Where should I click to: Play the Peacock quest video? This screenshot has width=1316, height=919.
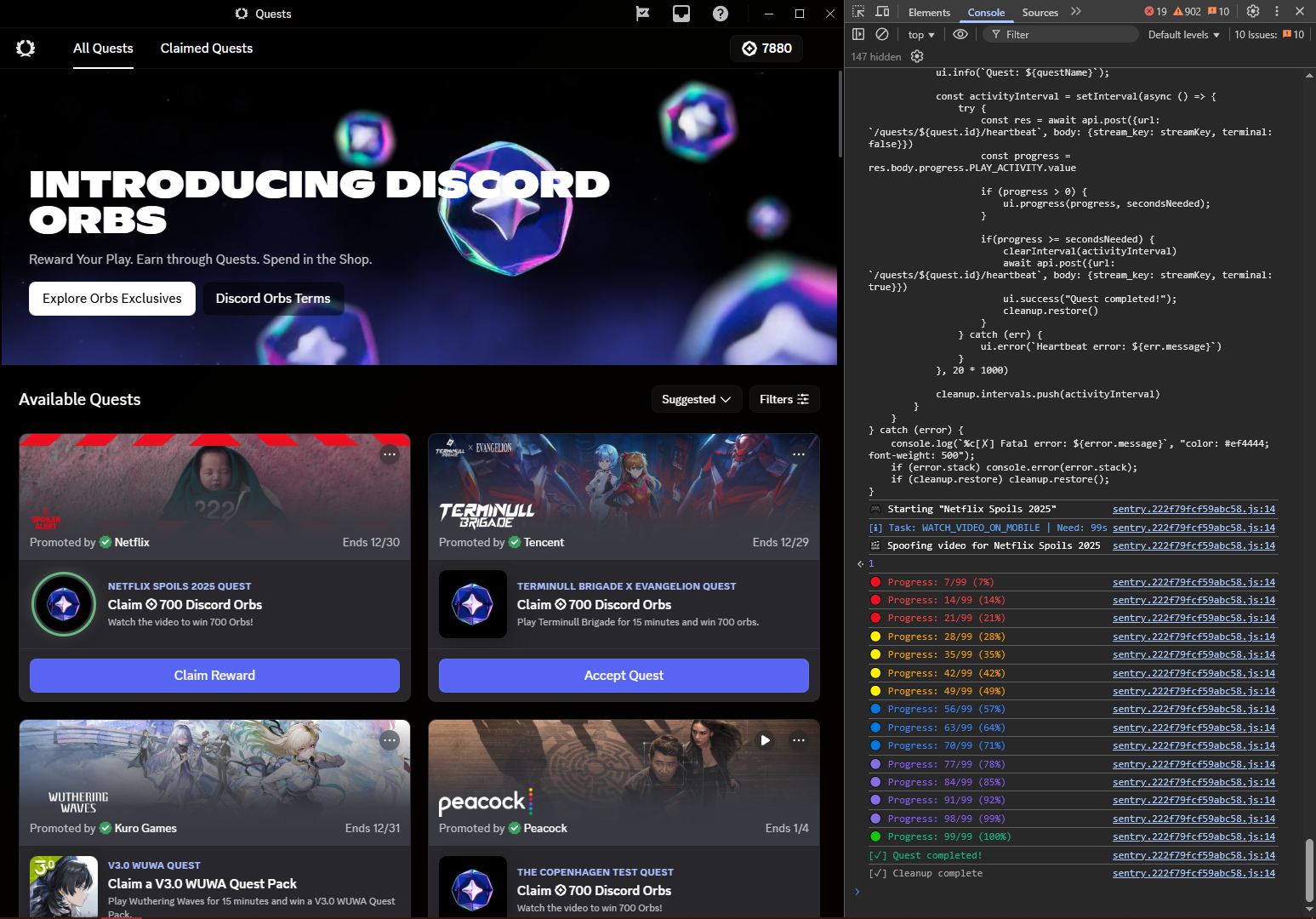point(765,740)
